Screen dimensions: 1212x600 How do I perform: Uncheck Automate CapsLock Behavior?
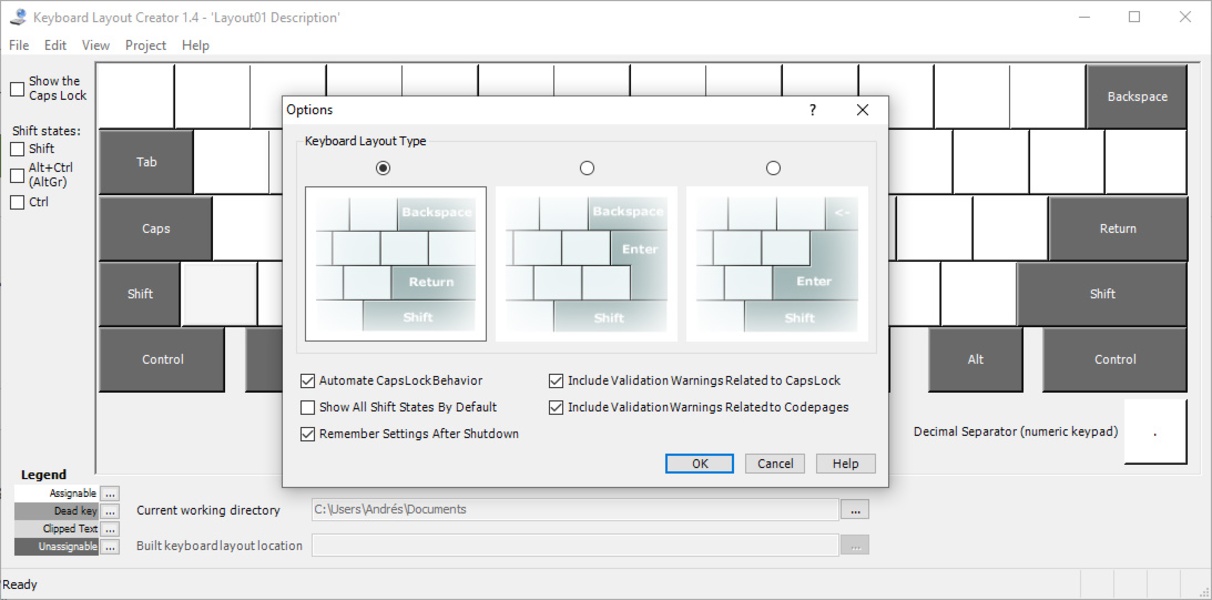click(x=308, y=381)
